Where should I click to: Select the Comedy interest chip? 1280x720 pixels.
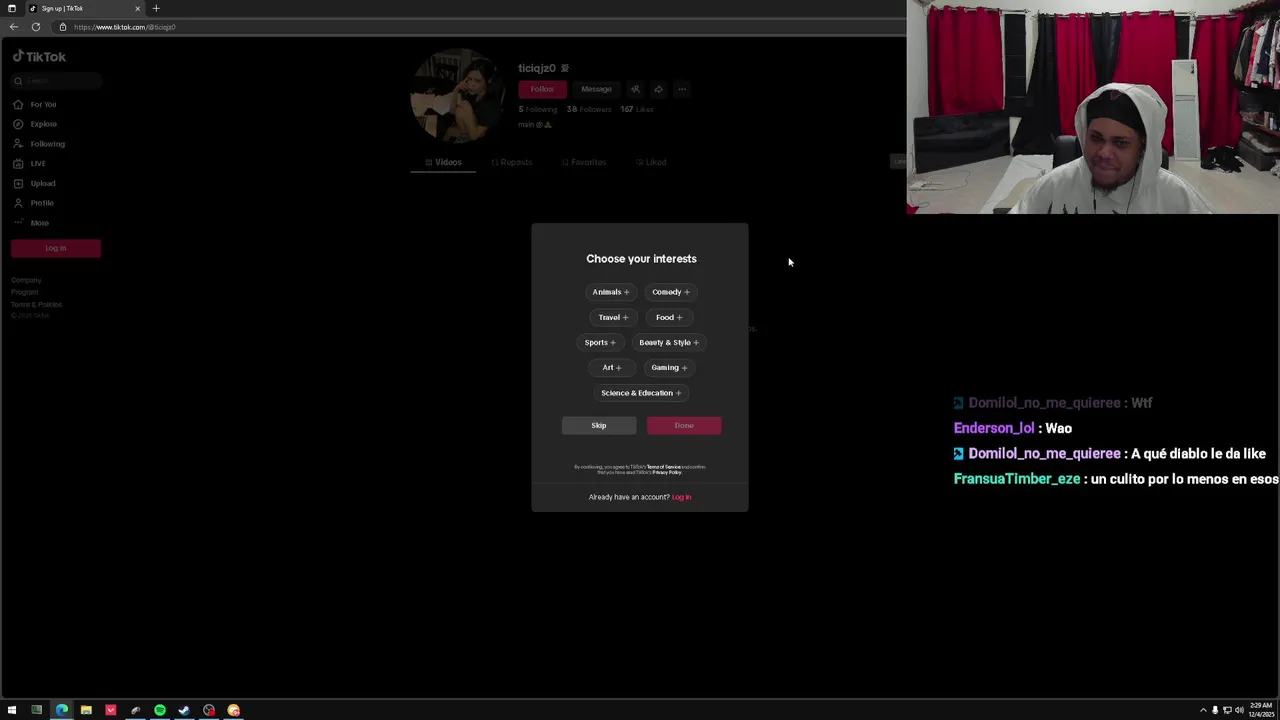click(671, 292)
